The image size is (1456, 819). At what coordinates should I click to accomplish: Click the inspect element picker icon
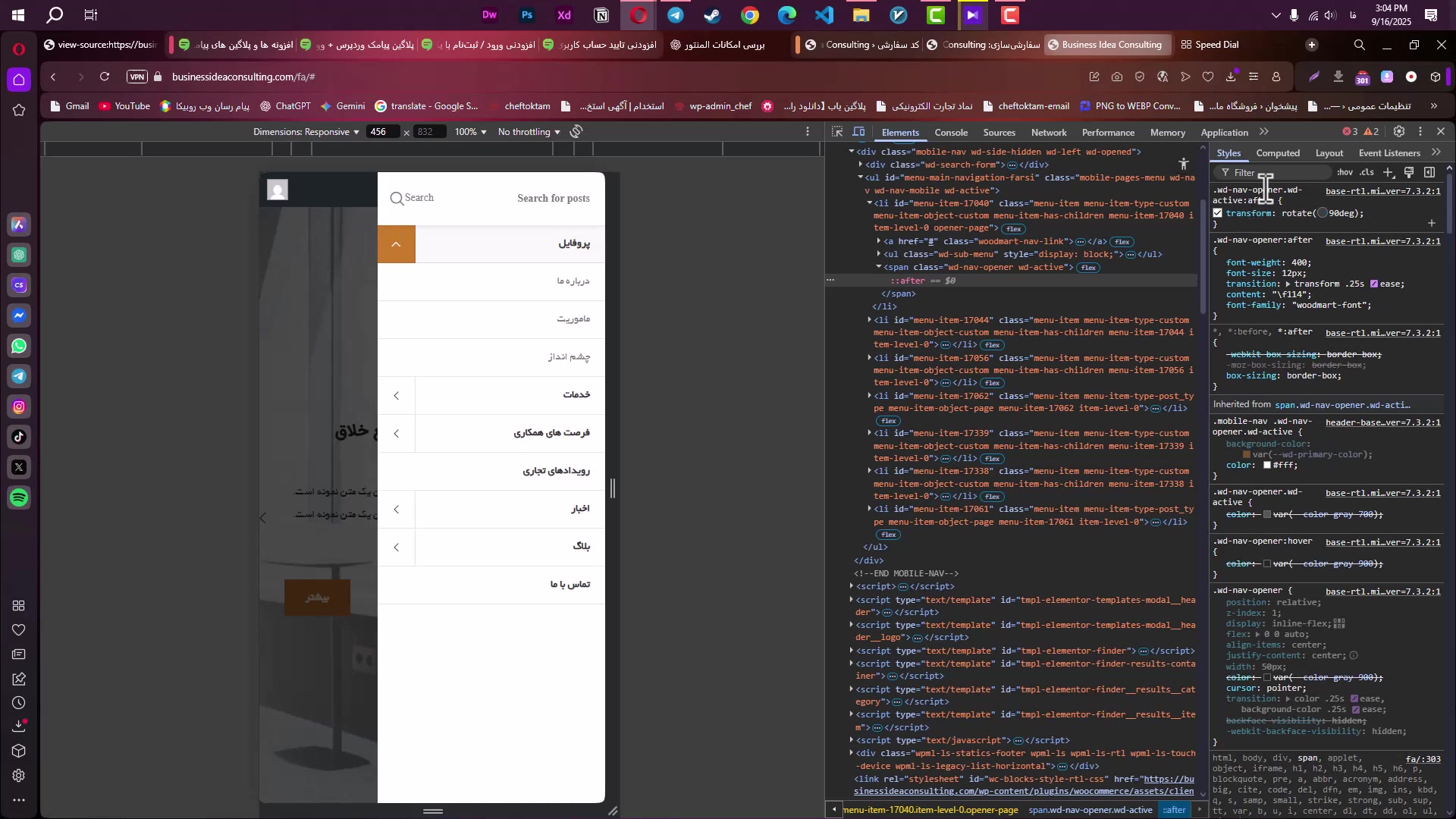pos(837,132)
